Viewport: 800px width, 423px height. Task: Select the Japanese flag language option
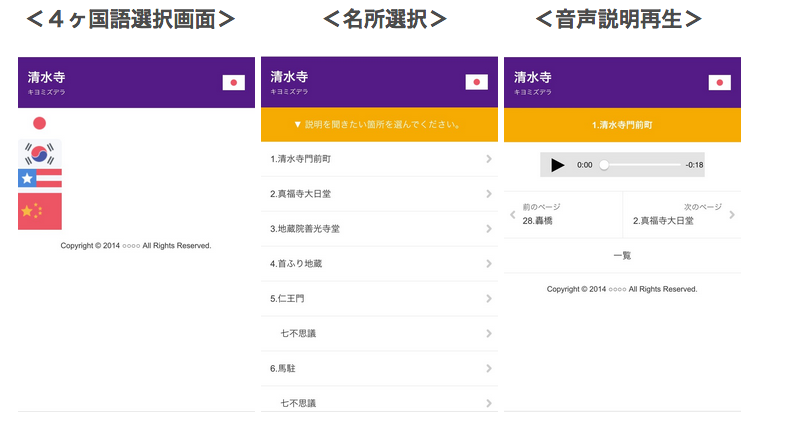click(40, 123)
